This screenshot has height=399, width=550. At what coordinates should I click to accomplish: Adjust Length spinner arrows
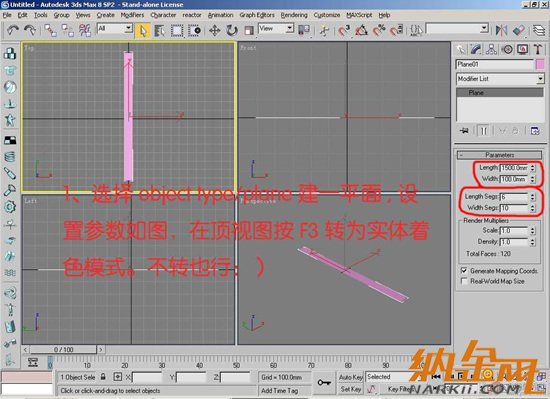point(533,168)
